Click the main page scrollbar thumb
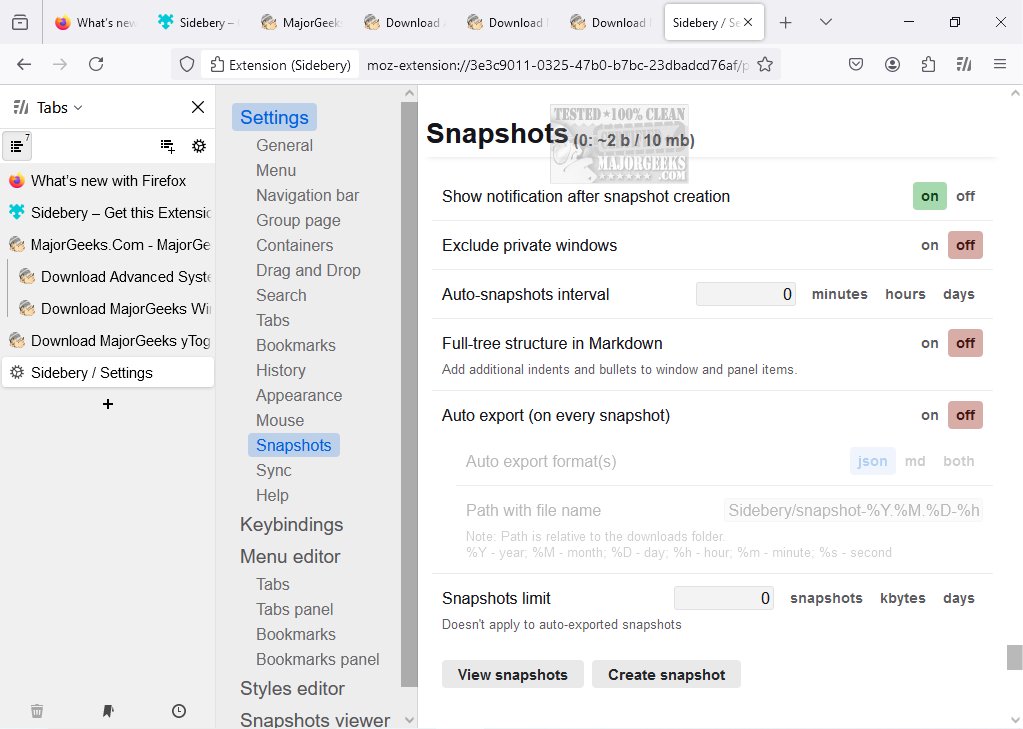 (1014, 657)
